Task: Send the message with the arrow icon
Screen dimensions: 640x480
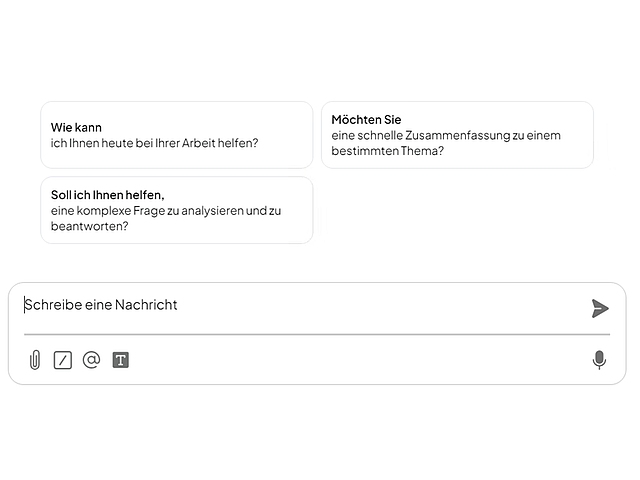Action: [x=600, y=308]
